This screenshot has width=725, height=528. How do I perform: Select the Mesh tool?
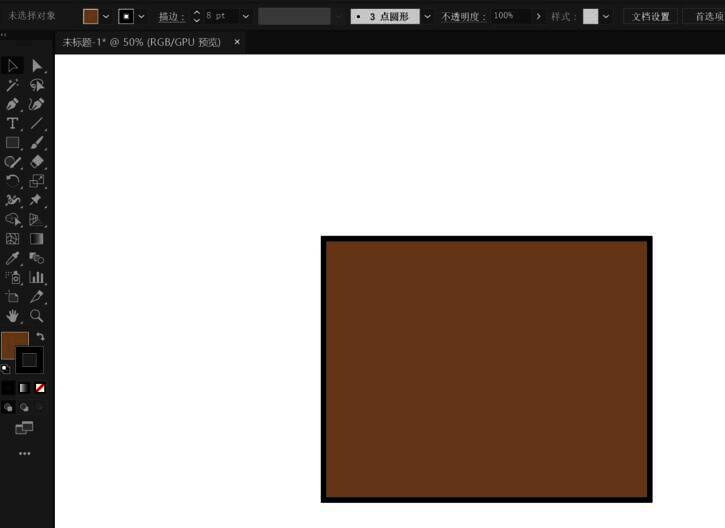pyautogui.click(x=12, y=239)
